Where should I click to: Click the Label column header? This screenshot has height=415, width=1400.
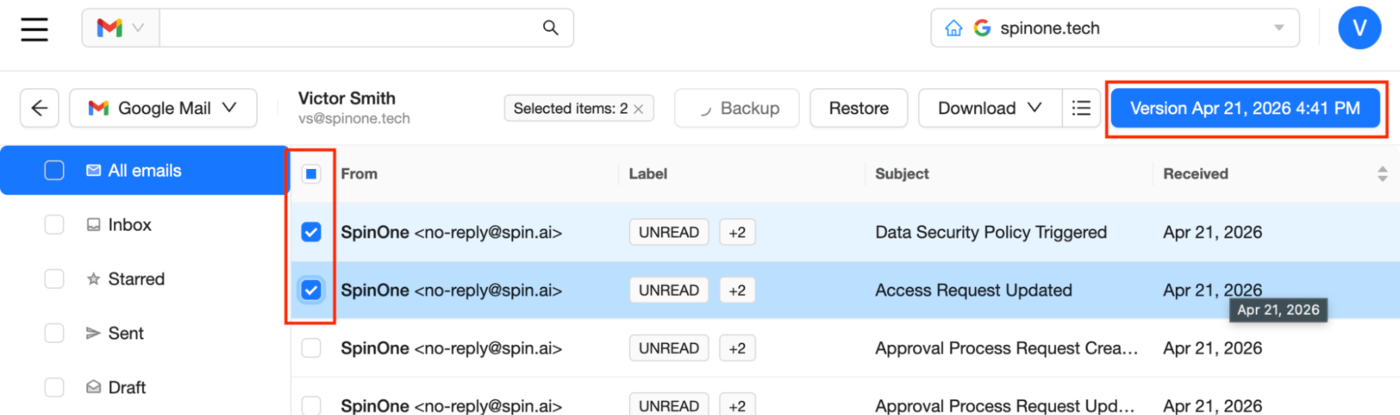(x=648, y=174)
